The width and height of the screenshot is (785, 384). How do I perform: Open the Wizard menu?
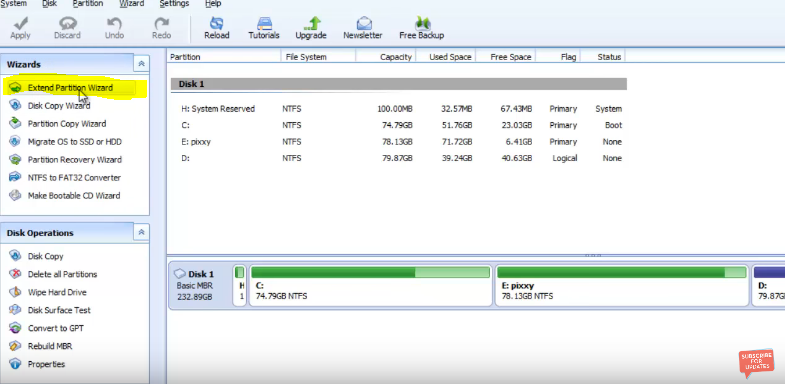tap(131, 4)
